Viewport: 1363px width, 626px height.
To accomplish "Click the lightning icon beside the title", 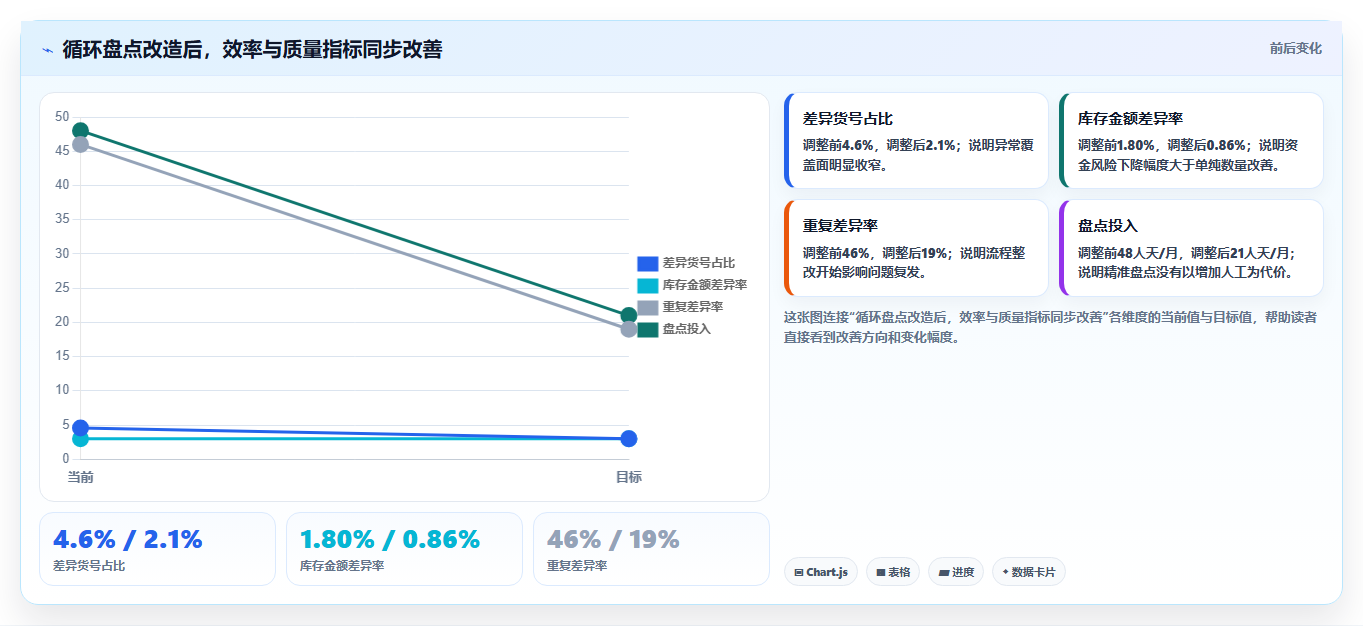I will pyautogui.click(x=48, y=50).
